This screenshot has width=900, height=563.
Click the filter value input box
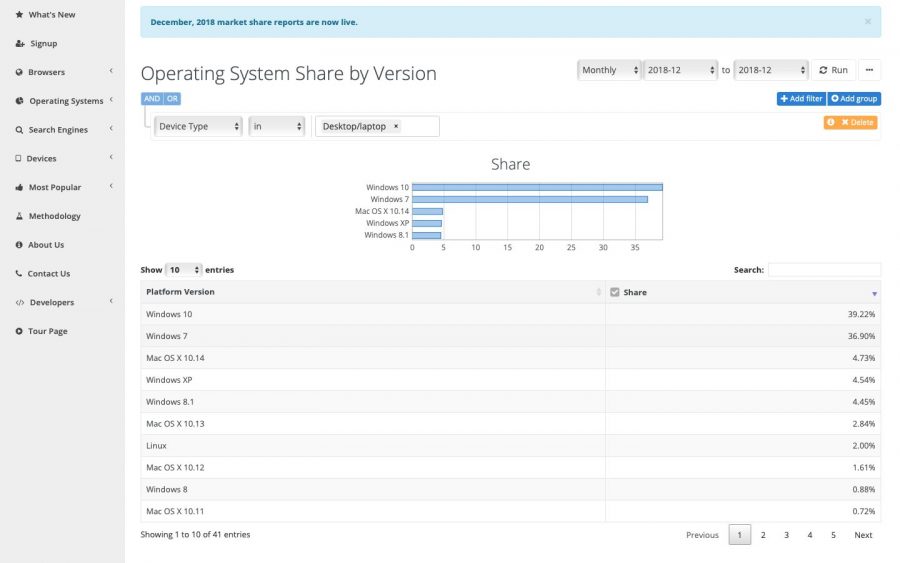click(377, 126)
